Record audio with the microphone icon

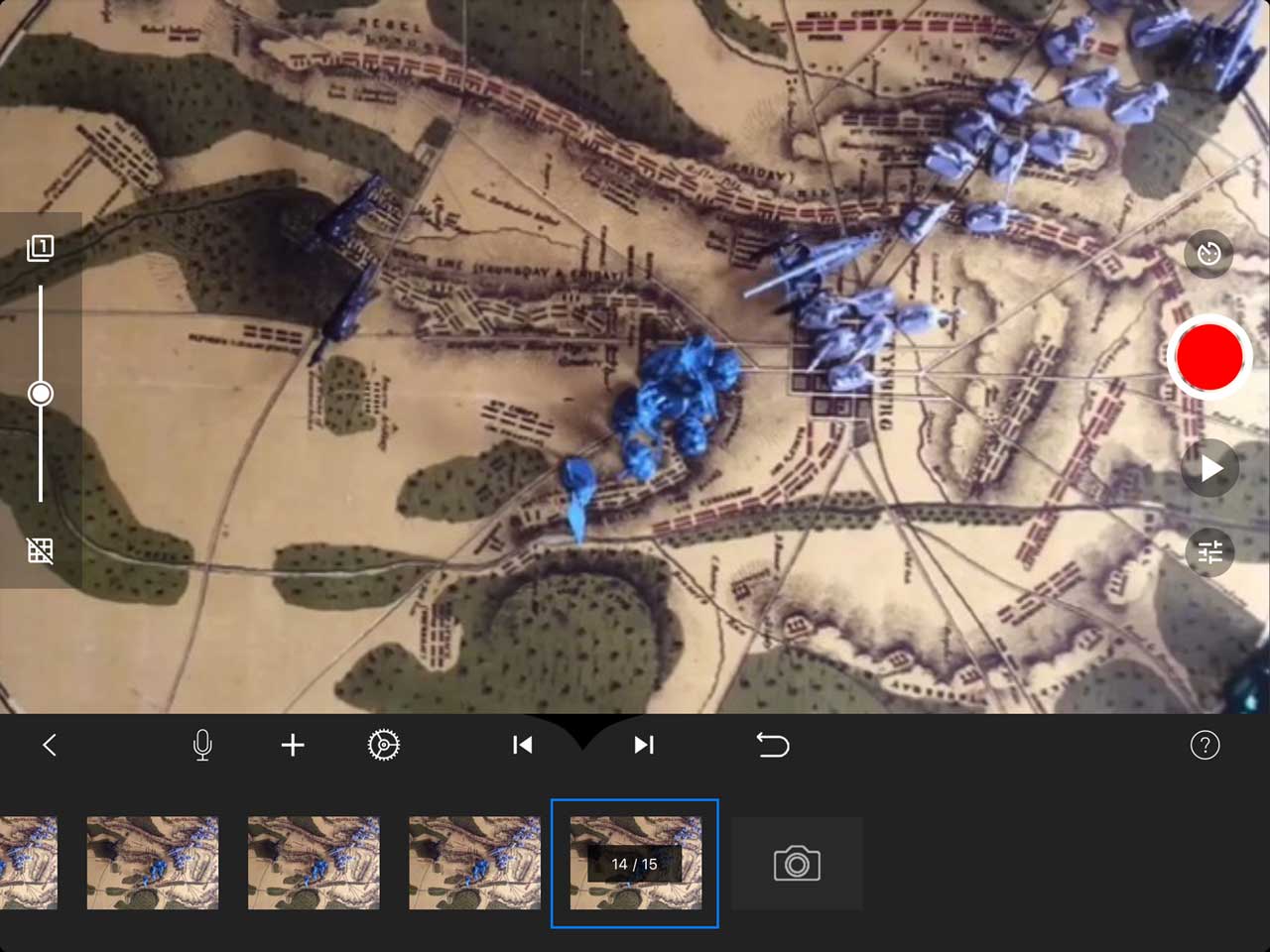(202, 745)
